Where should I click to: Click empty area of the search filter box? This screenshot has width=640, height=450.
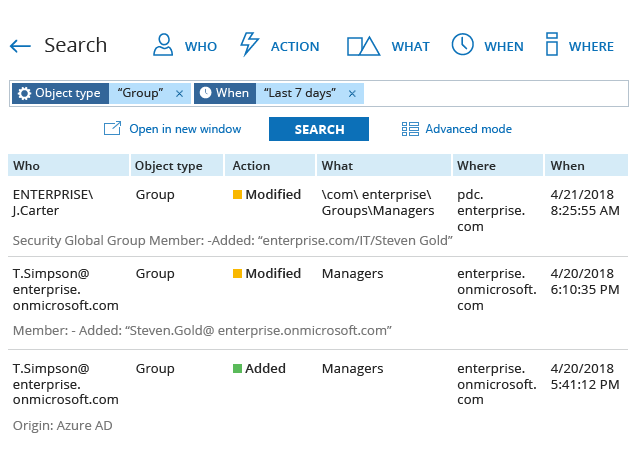click(x=495, y=93)
